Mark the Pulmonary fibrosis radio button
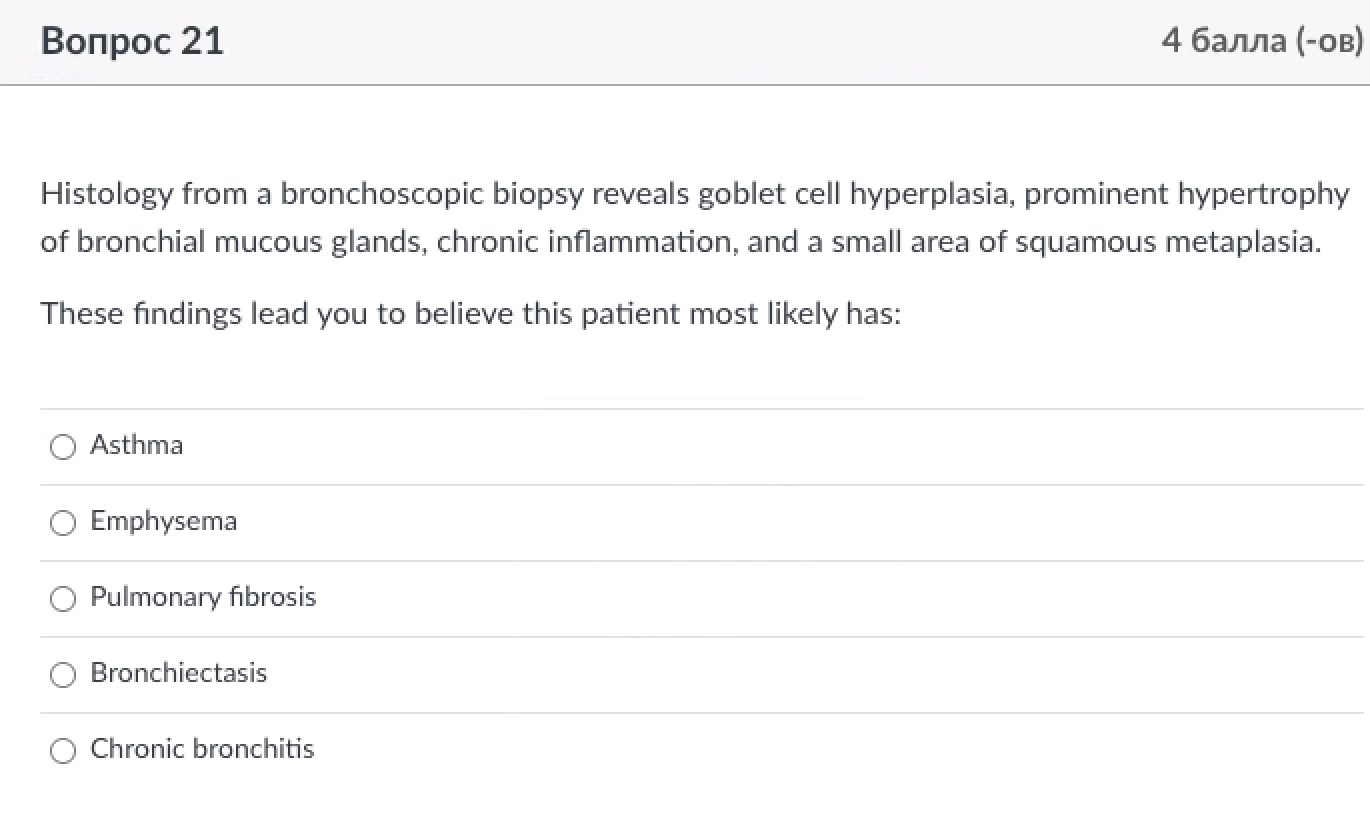1370x822 pixels. [x=63, y=598]
